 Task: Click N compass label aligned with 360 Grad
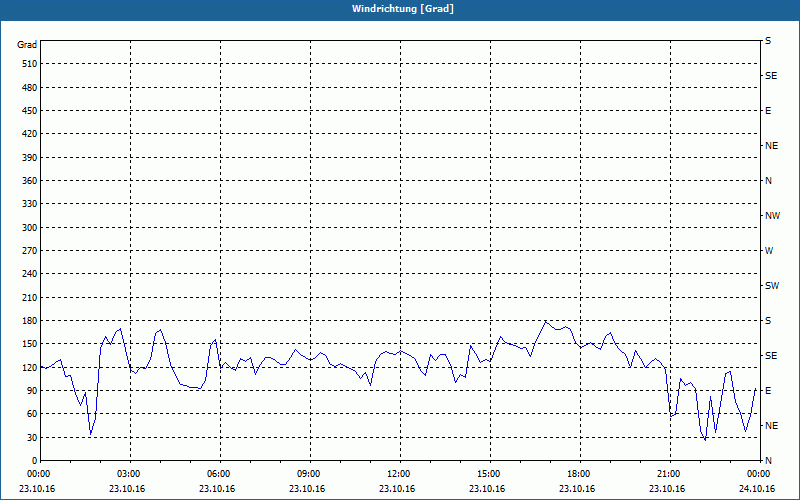[x=768, y=181]
